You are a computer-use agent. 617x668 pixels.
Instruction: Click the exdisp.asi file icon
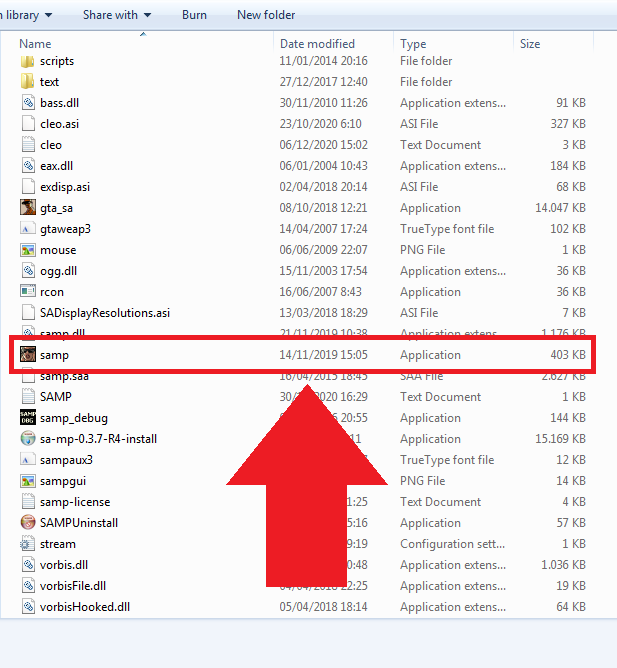pyautogui.click(x=28, y=187)
